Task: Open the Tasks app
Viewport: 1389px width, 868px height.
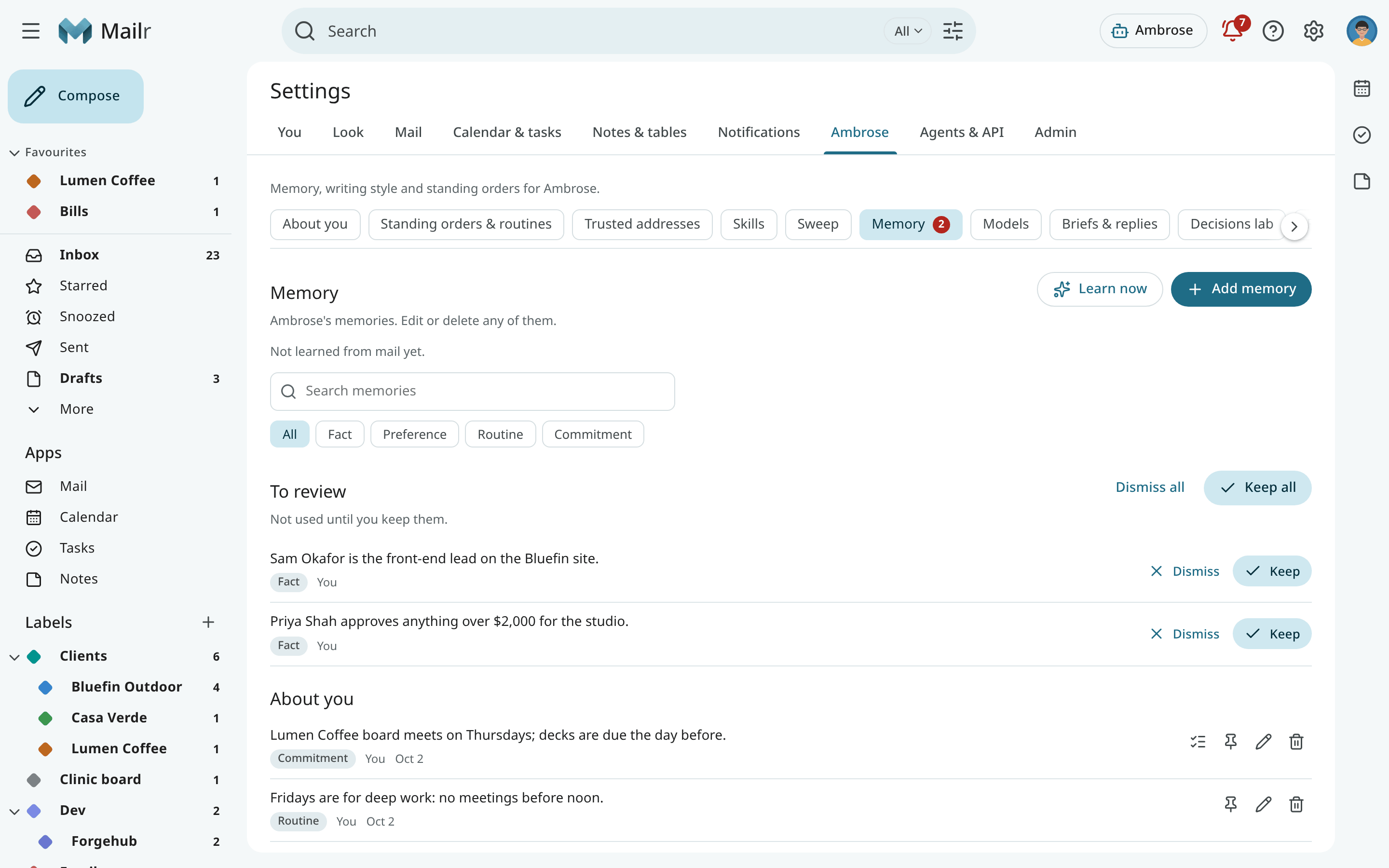Action: click(x=116, y=548)
